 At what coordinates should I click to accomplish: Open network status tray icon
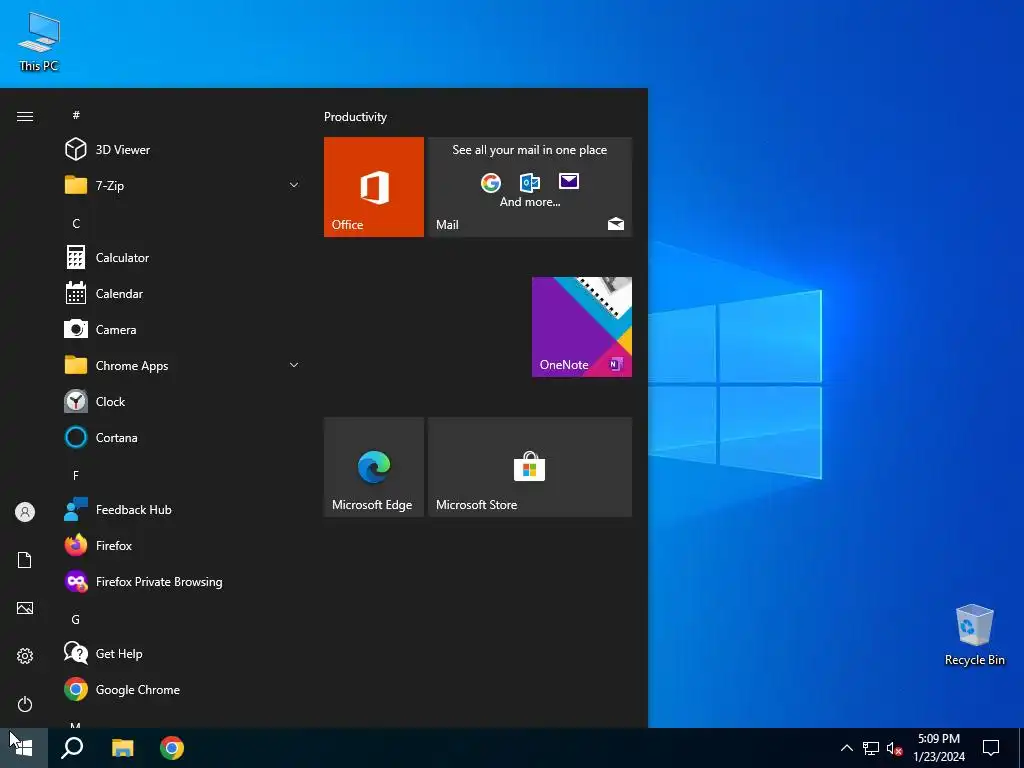871,748
